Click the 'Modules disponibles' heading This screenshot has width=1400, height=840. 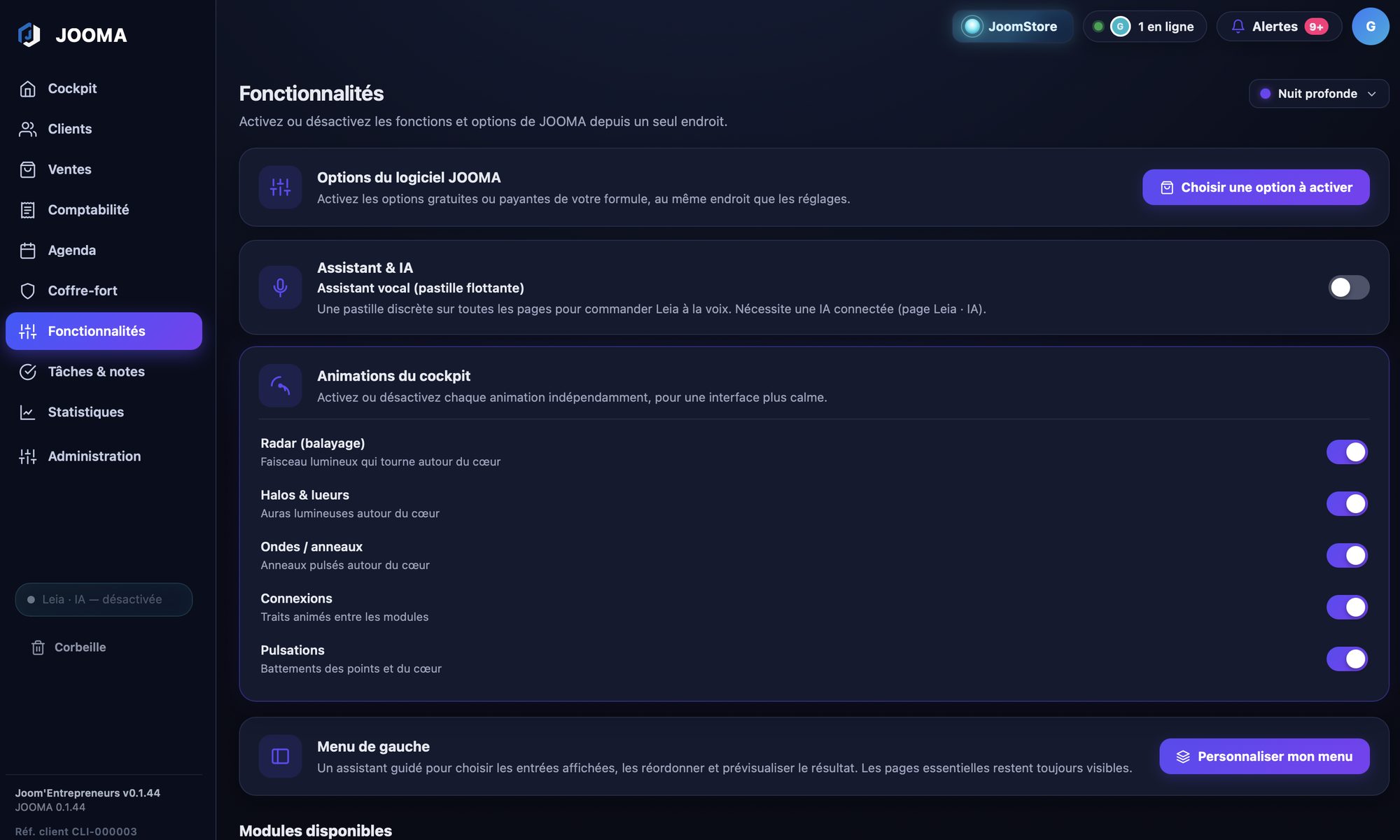pyautogui.click(x=316, y=831)
